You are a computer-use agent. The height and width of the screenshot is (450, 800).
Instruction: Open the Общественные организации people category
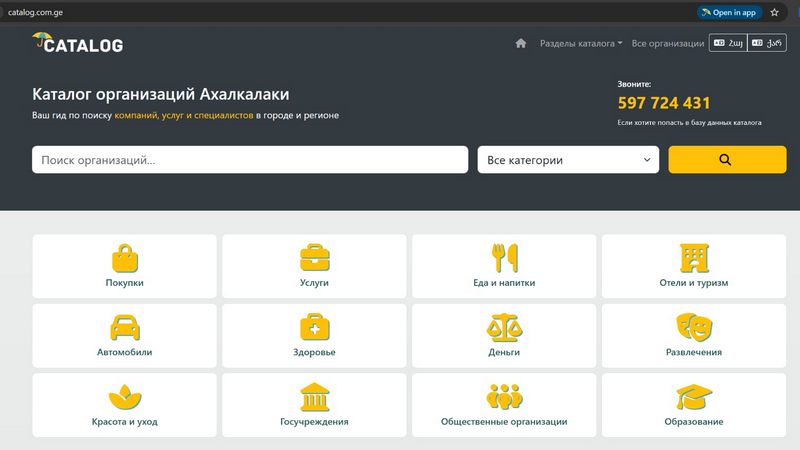504,405
